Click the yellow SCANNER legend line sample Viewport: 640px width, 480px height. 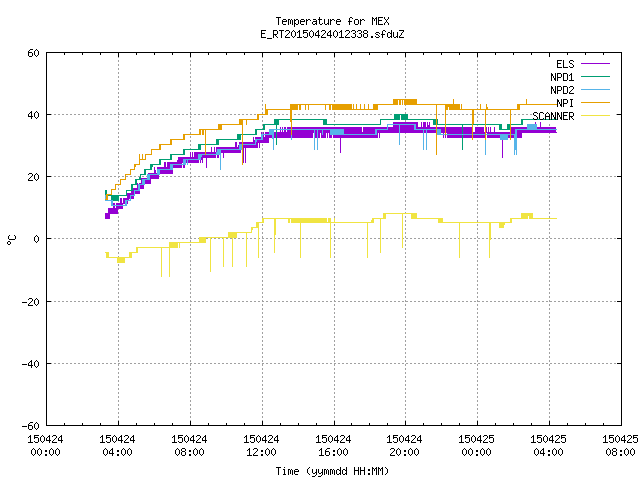coord(595,116)
